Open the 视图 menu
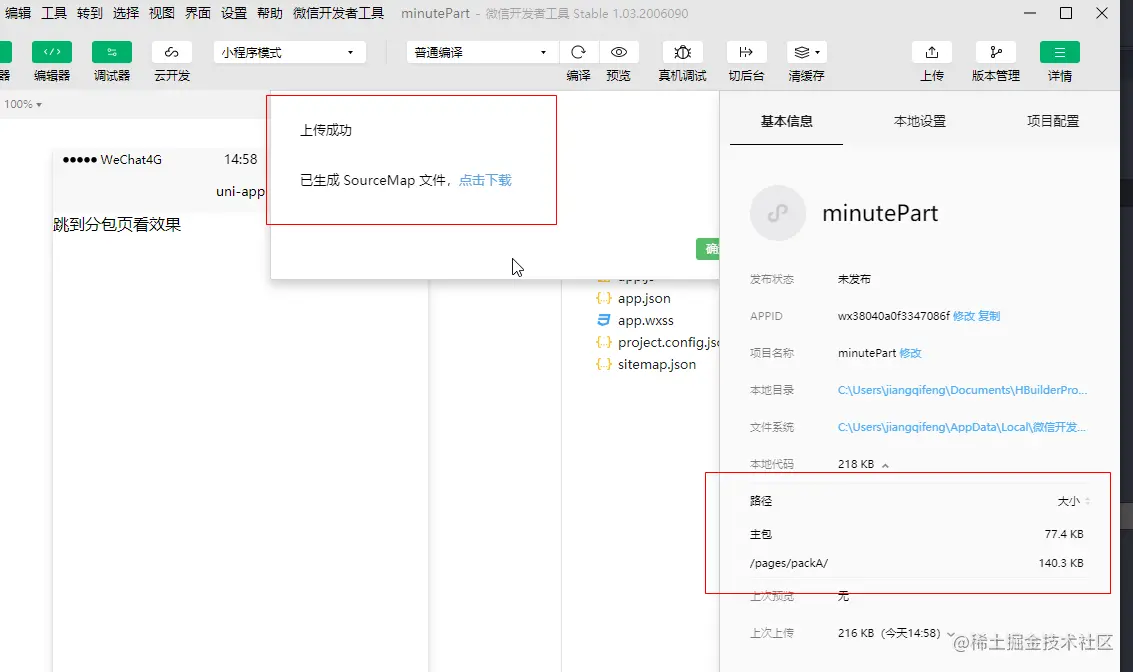1133x672 pixels. 162,13
